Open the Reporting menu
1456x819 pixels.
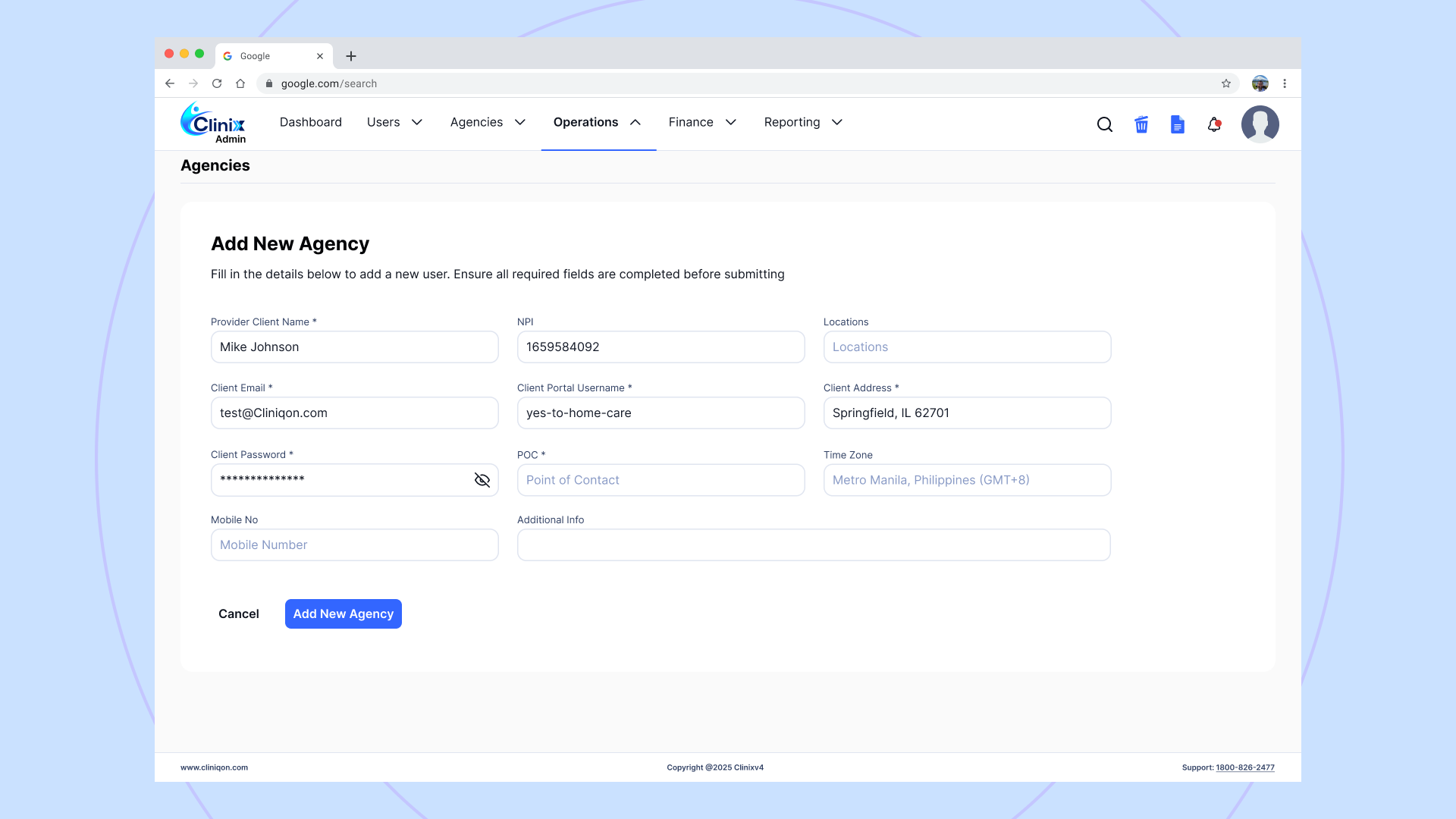803,122
